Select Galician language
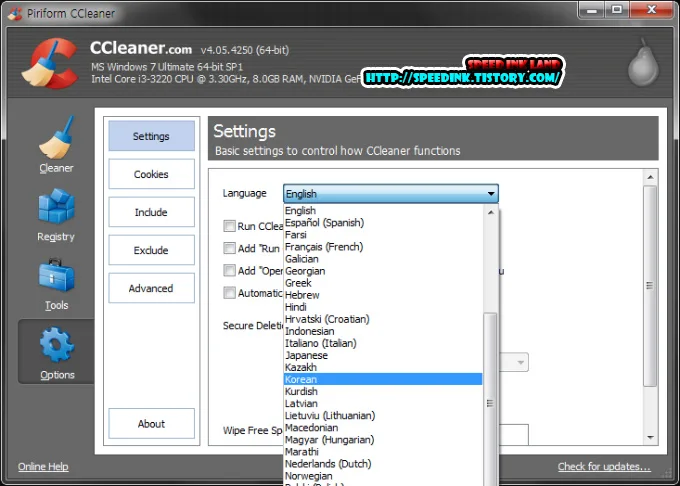Viewport: 680px width, 486px height. coord(383,259)
